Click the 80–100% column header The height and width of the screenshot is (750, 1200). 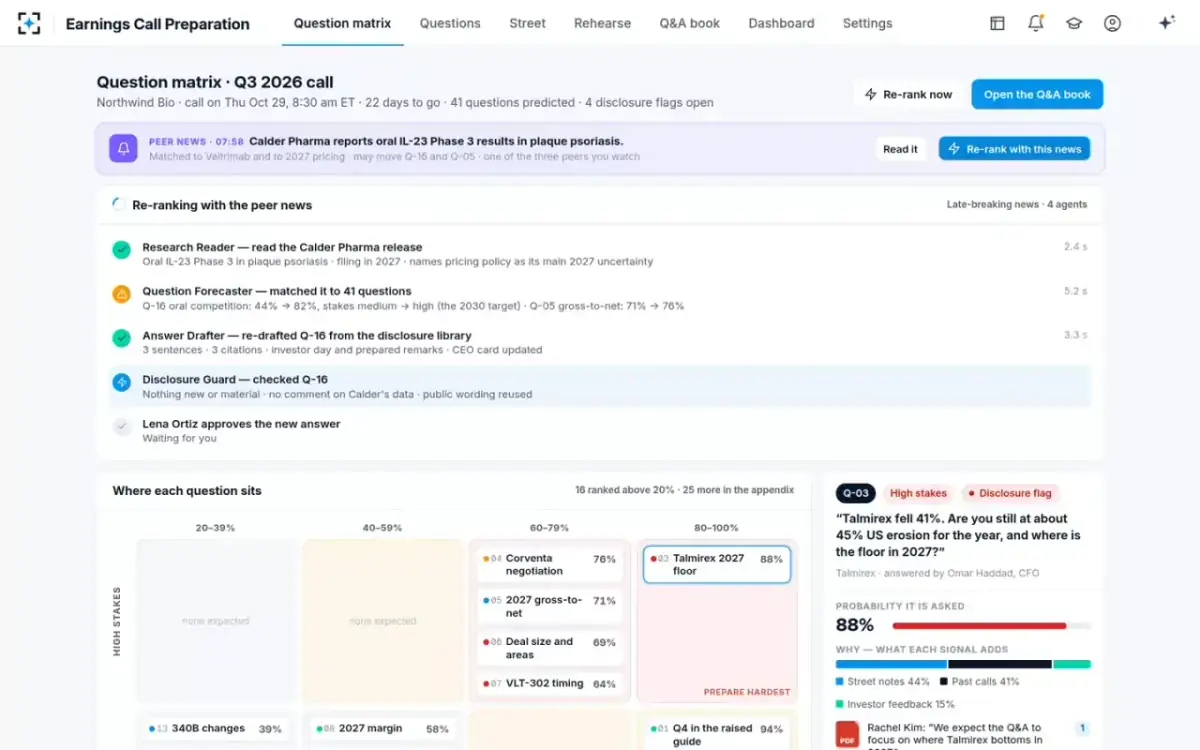(716, 527)
